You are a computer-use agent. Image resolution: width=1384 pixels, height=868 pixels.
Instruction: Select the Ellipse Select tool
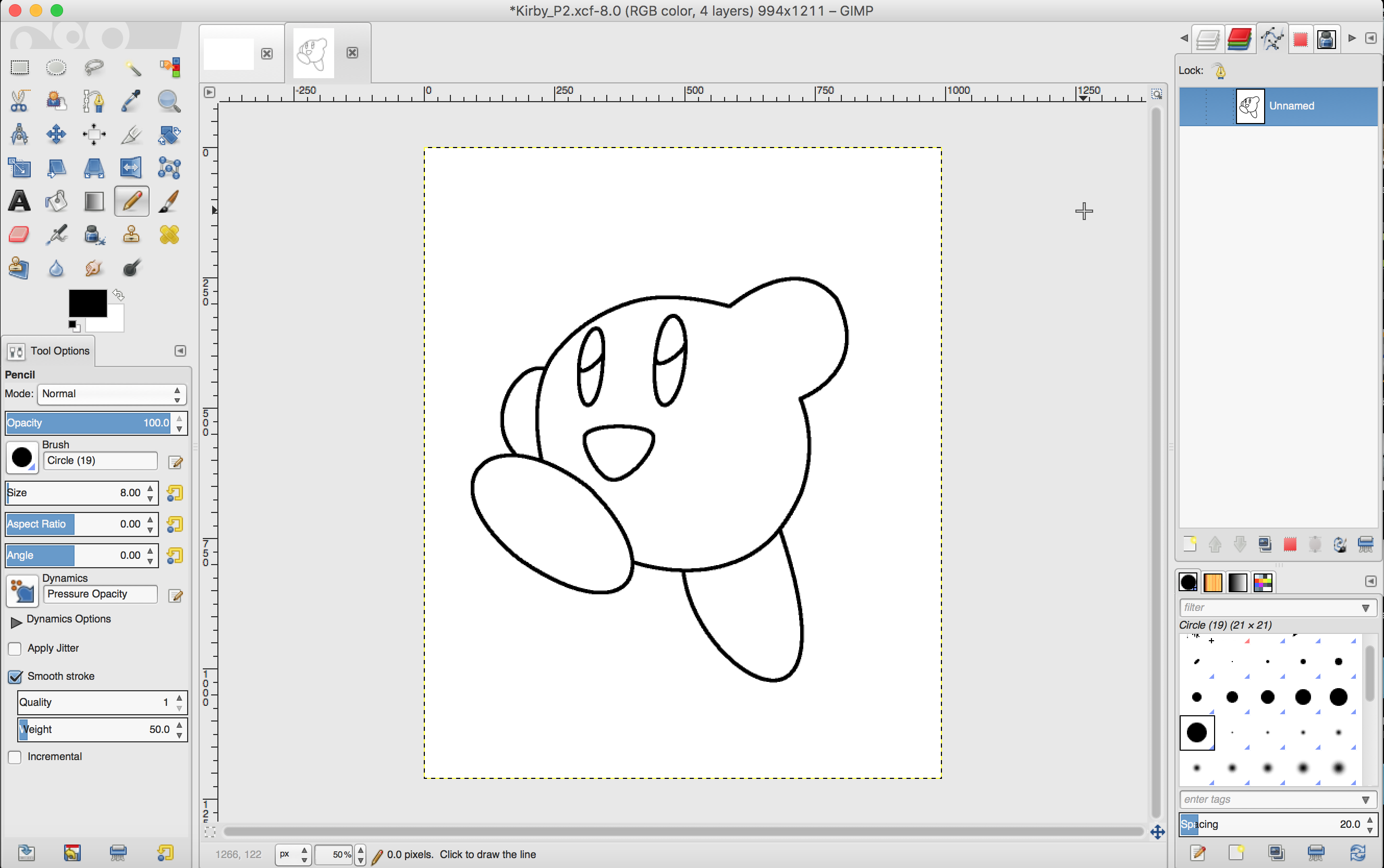pyautogui.click(x=56, y=68)
